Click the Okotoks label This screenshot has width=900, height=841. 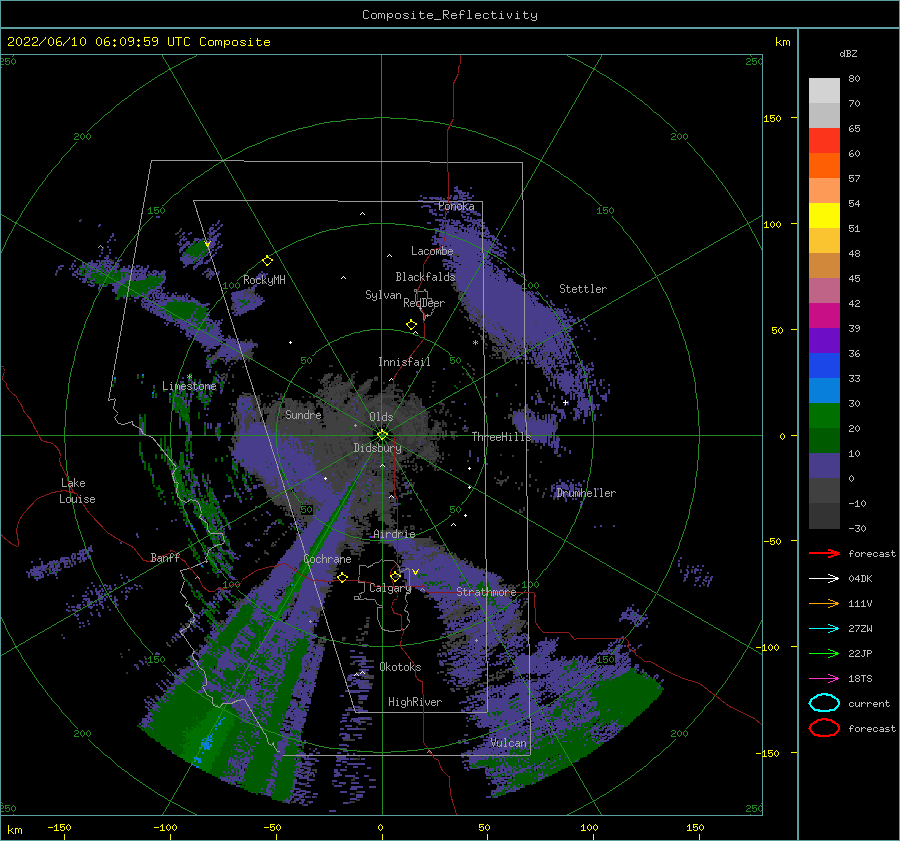tap(400, 667)
